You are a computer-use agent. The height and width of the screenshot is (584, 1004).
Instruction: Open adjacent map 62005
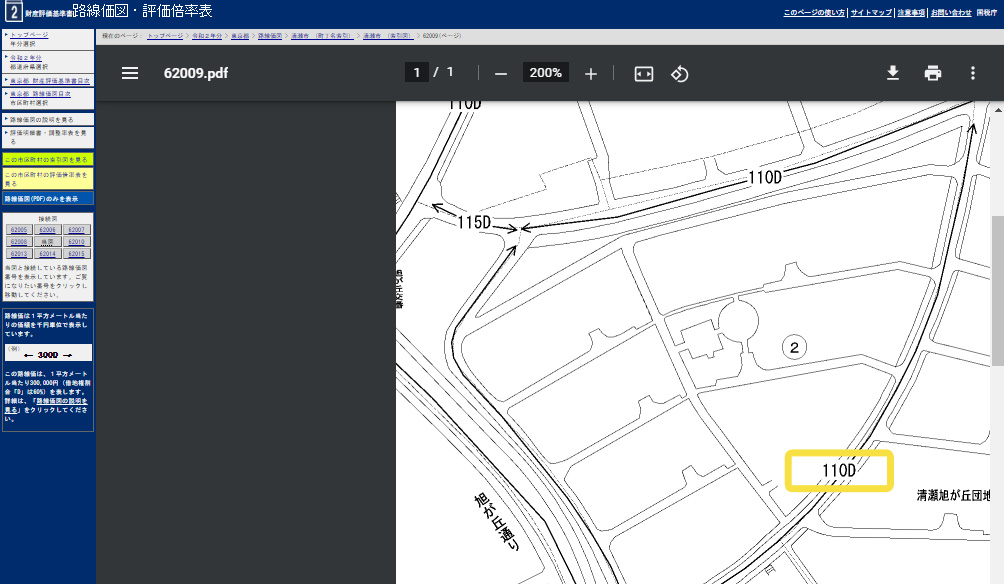click(19, 230)
